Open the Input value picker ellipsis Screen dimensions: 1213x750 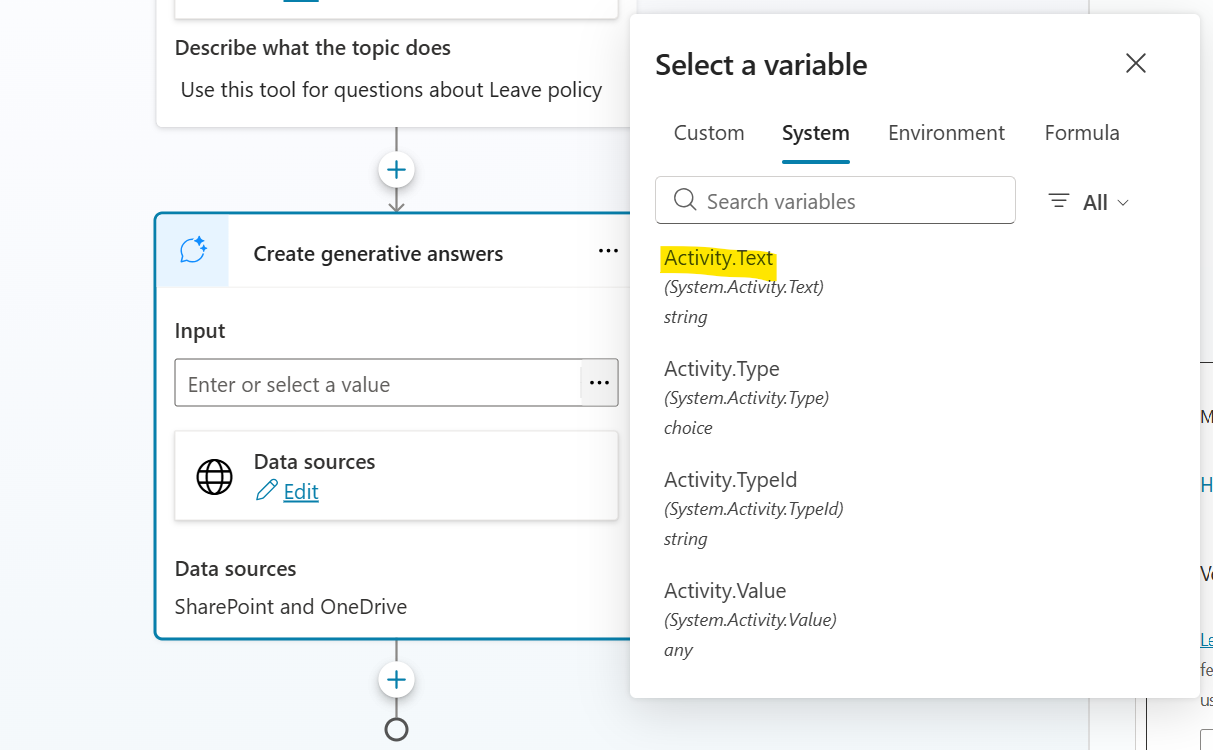[599, 382]
